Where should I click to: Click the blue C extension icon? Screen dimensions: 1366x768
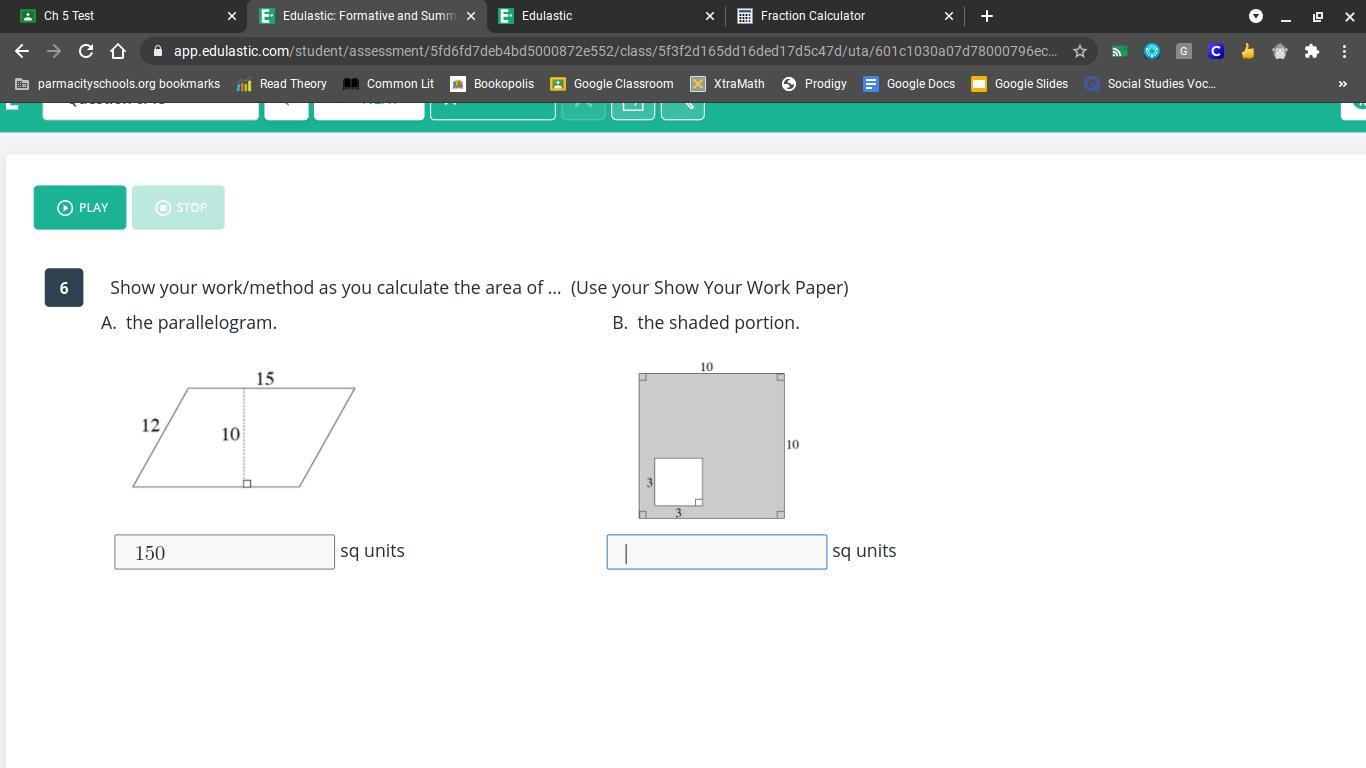pos(1216,51)
